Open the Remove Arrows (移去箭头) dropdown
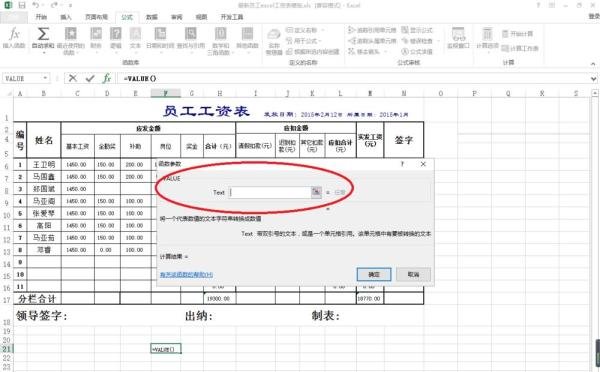Viewport: 600px width, 372px height. pyautogui.click(x=367, y=51)
